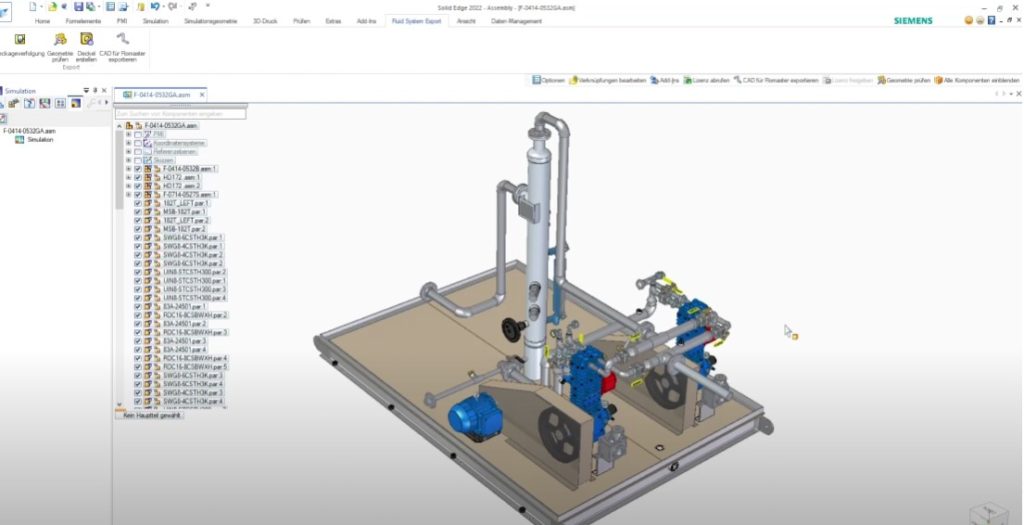The width and height of the screenshot is (1024, 525).
Task: Expand the F-0414-0532B.asm:1 node
Action: click(x=129, y=168)
